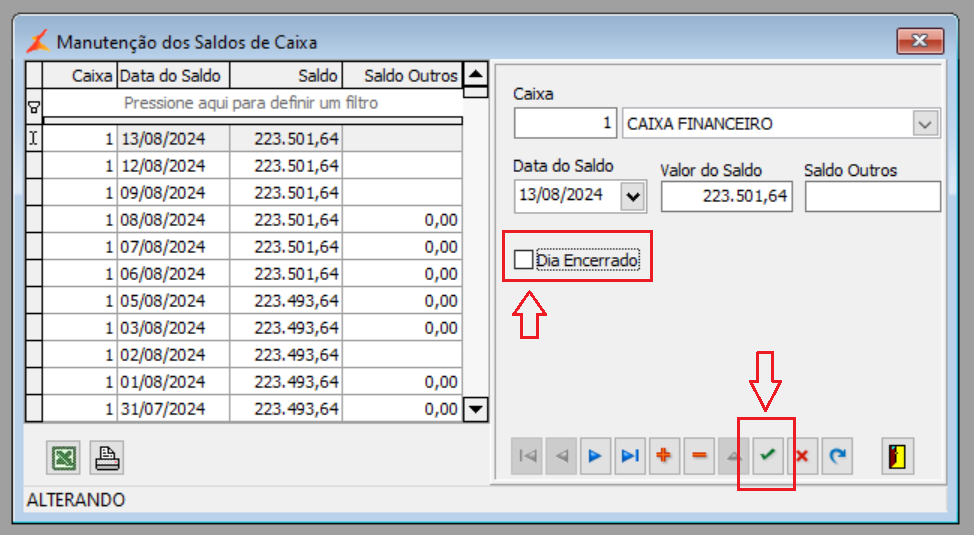Click the Valor do Saldo field
Viewport: 974px width, 535px height.
point(727,196)
